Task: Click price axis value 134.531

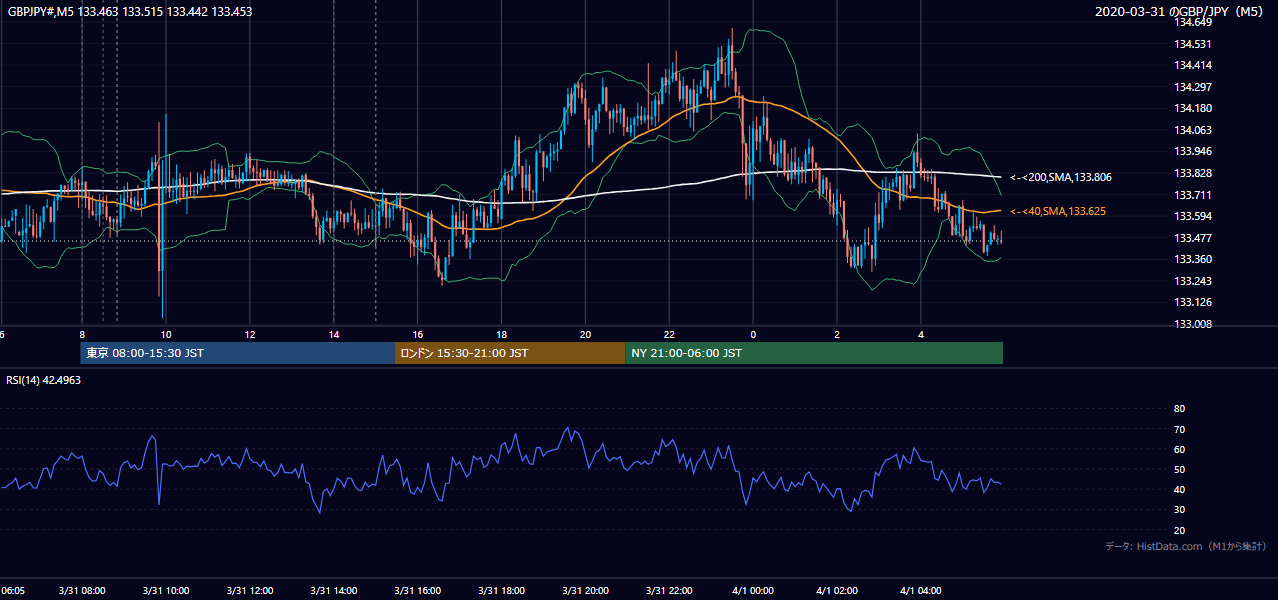Action: (x=1192, y=44)
